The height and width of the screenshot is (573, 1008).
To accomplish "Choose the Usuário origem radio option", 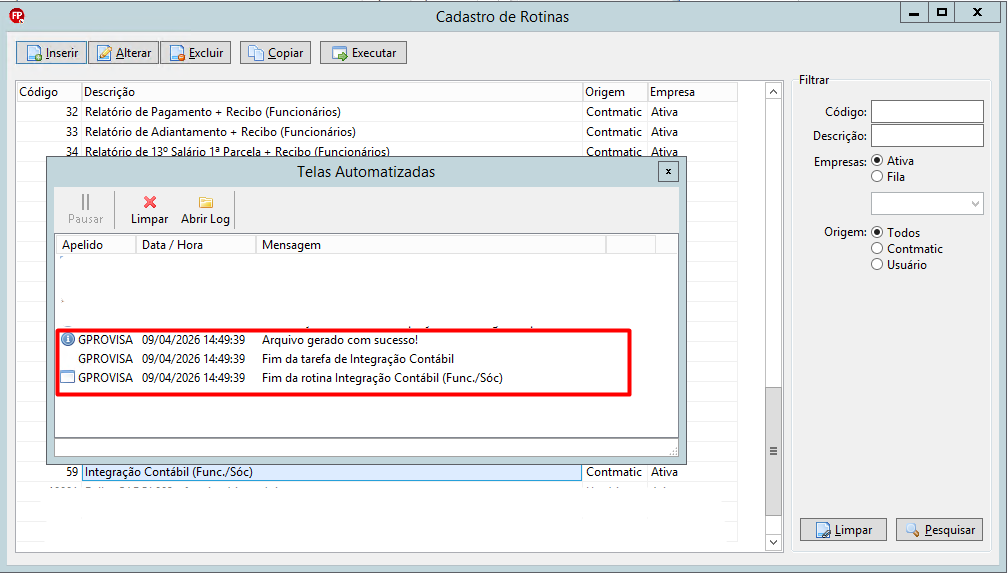I will pyautogui.click(x=877, y=264).
